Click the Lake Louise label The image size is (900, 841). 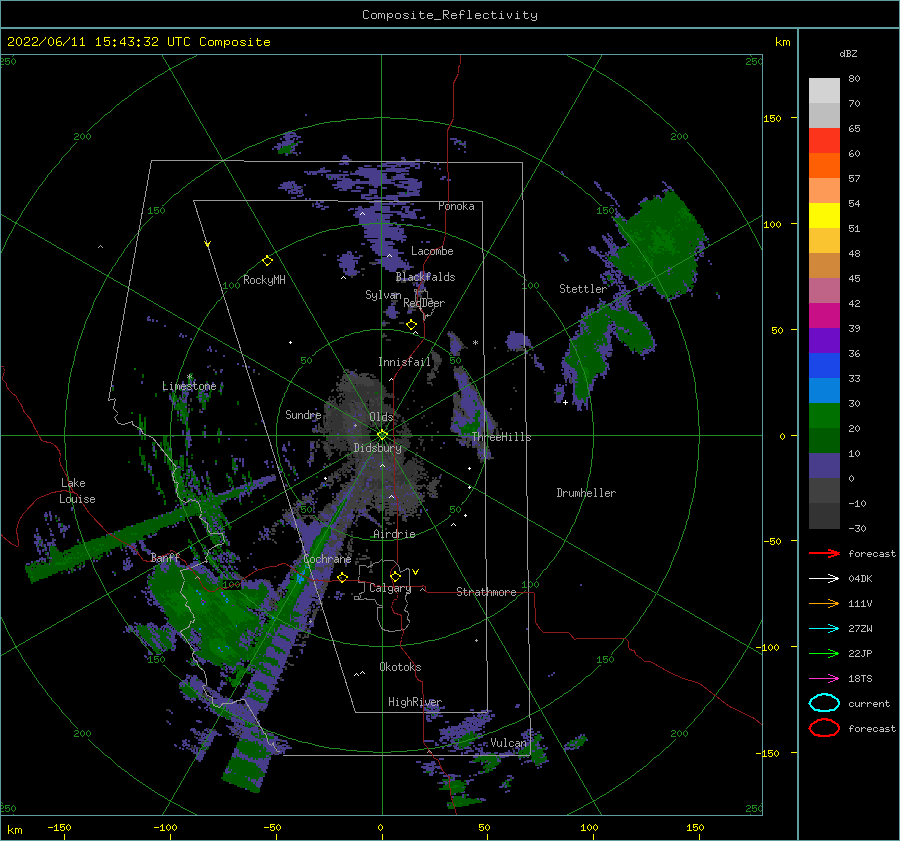(77, 491)
